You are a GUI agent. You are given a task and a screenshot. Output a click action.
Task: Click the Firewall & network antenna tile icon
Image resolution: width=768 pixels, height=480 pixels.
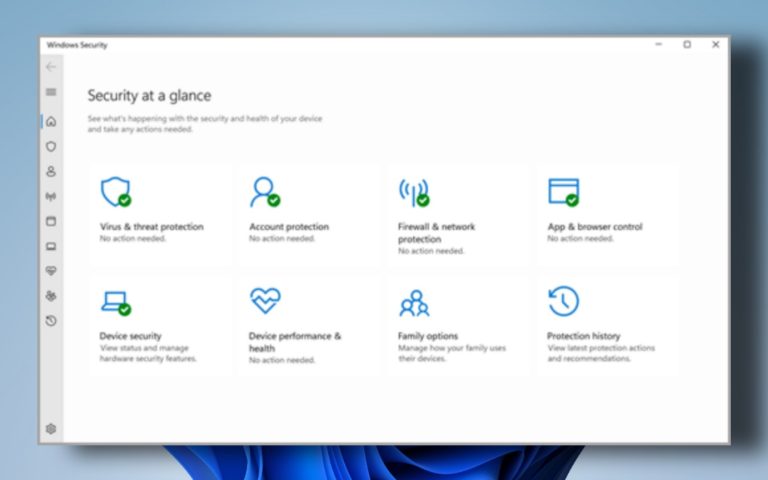click(x=414, y=192)
